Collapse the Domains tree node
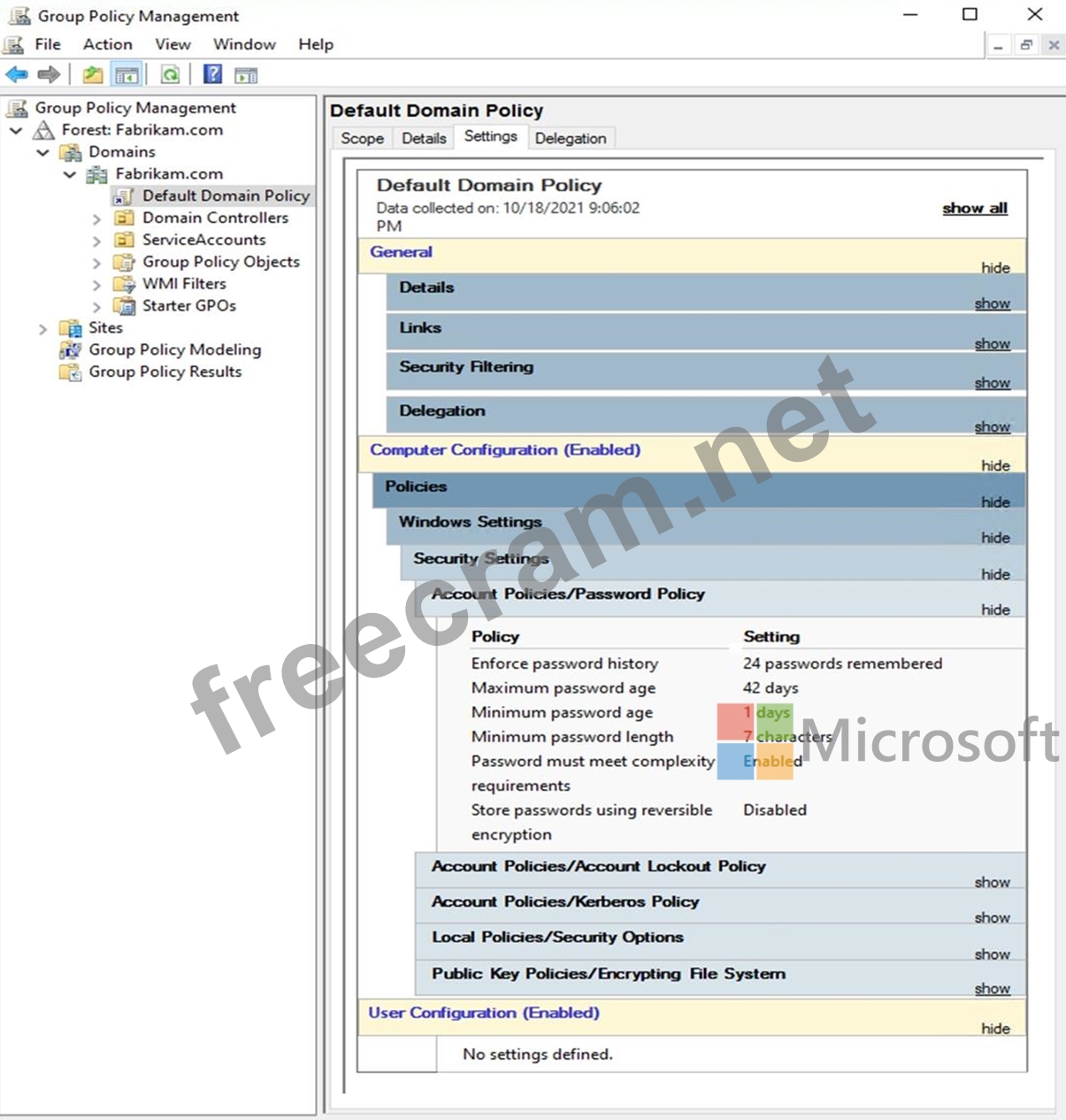The height and width of the screenshot is (1120, 1066). pyautogui.click(x=42, y=152)
